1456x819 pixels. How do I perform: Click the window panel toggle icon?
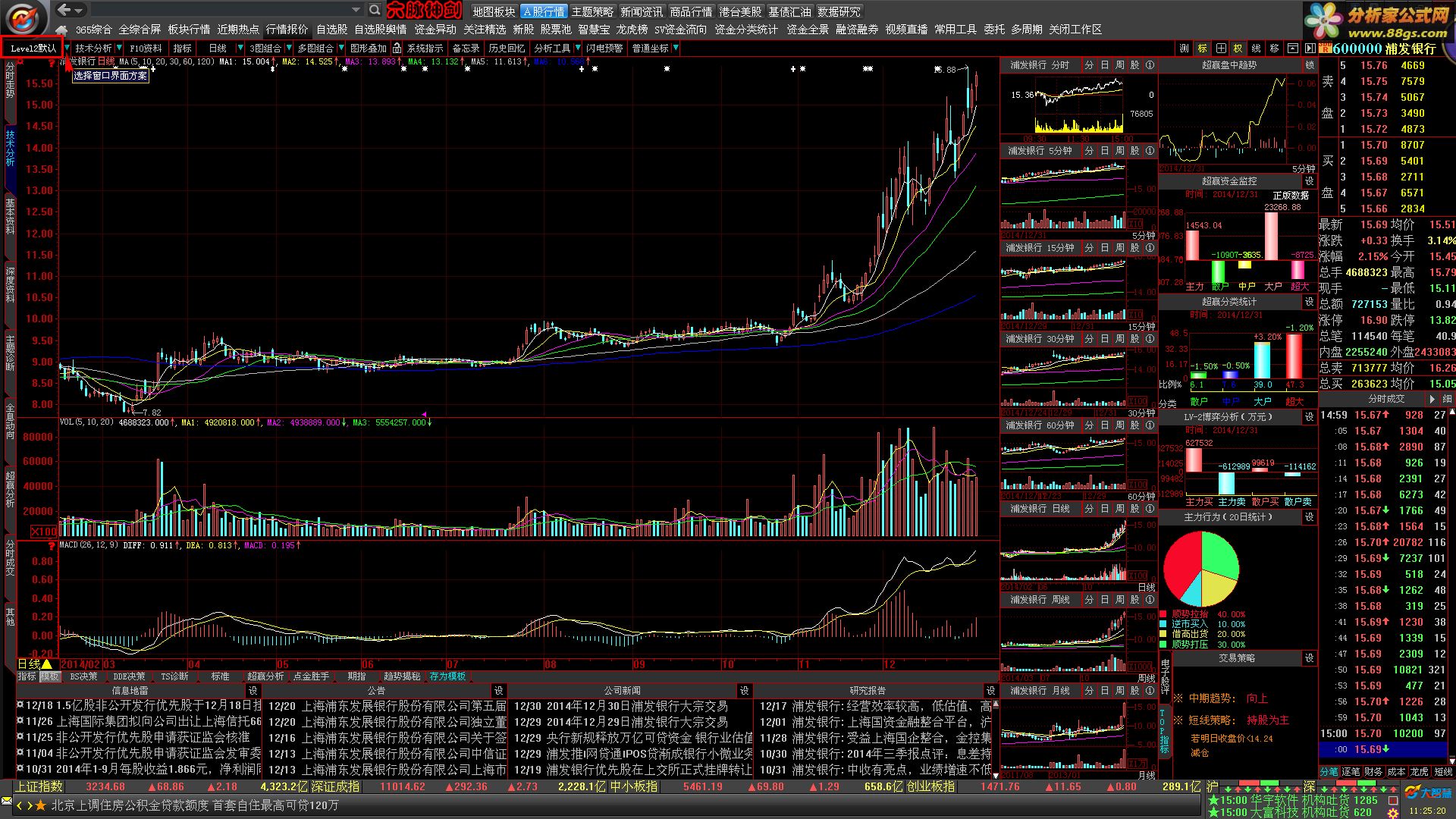(x=1293, y=48)
